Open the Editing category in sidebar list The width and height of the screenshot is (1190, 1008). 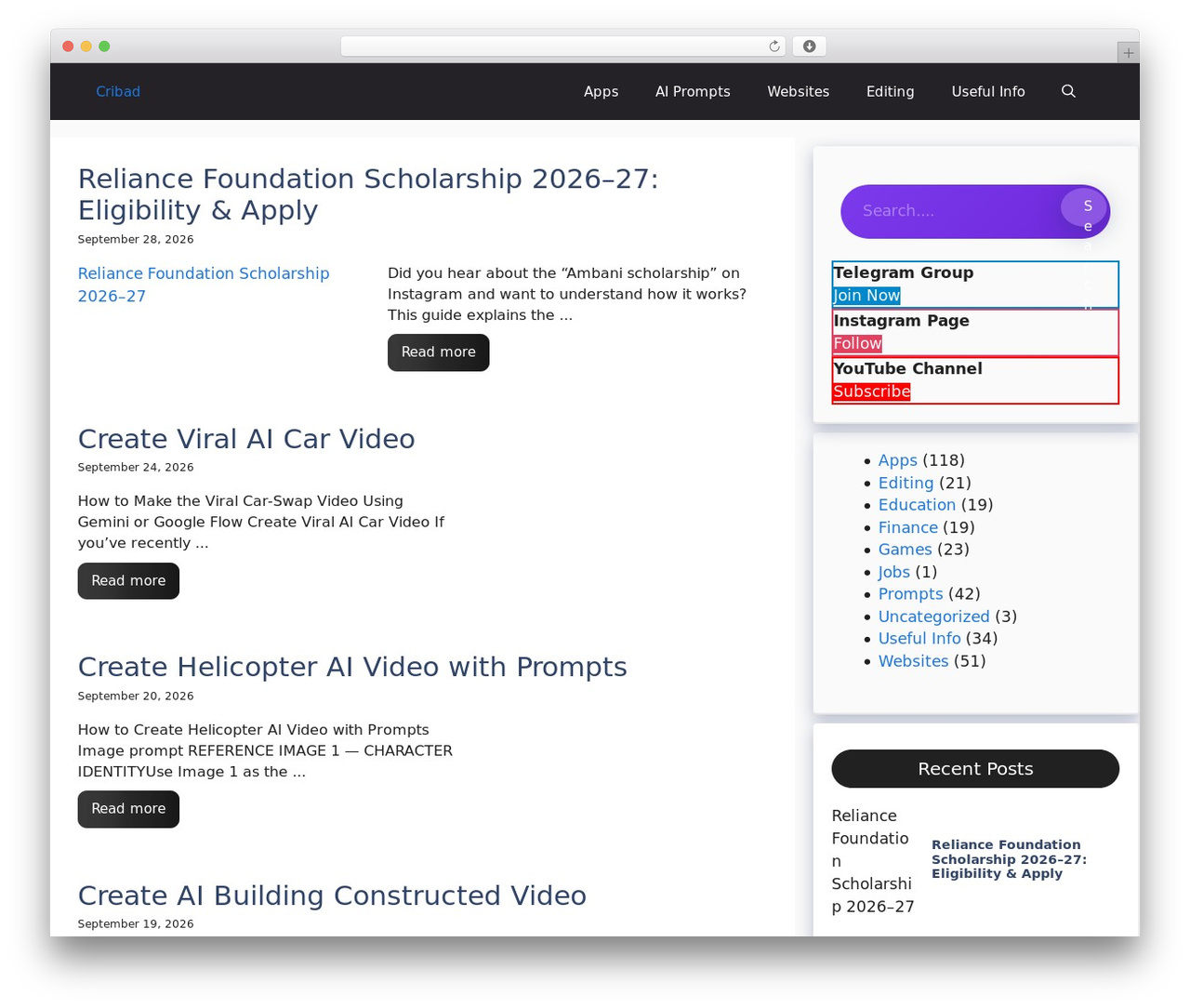906,483
